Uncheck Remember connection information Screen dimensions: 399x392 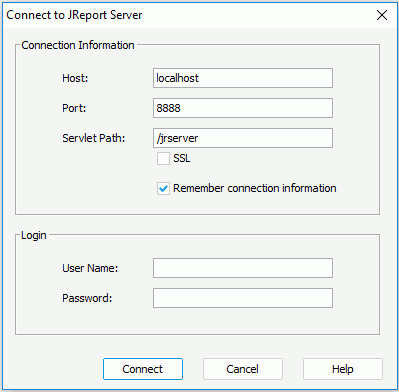pyautogui.click(x=163, y=188)
